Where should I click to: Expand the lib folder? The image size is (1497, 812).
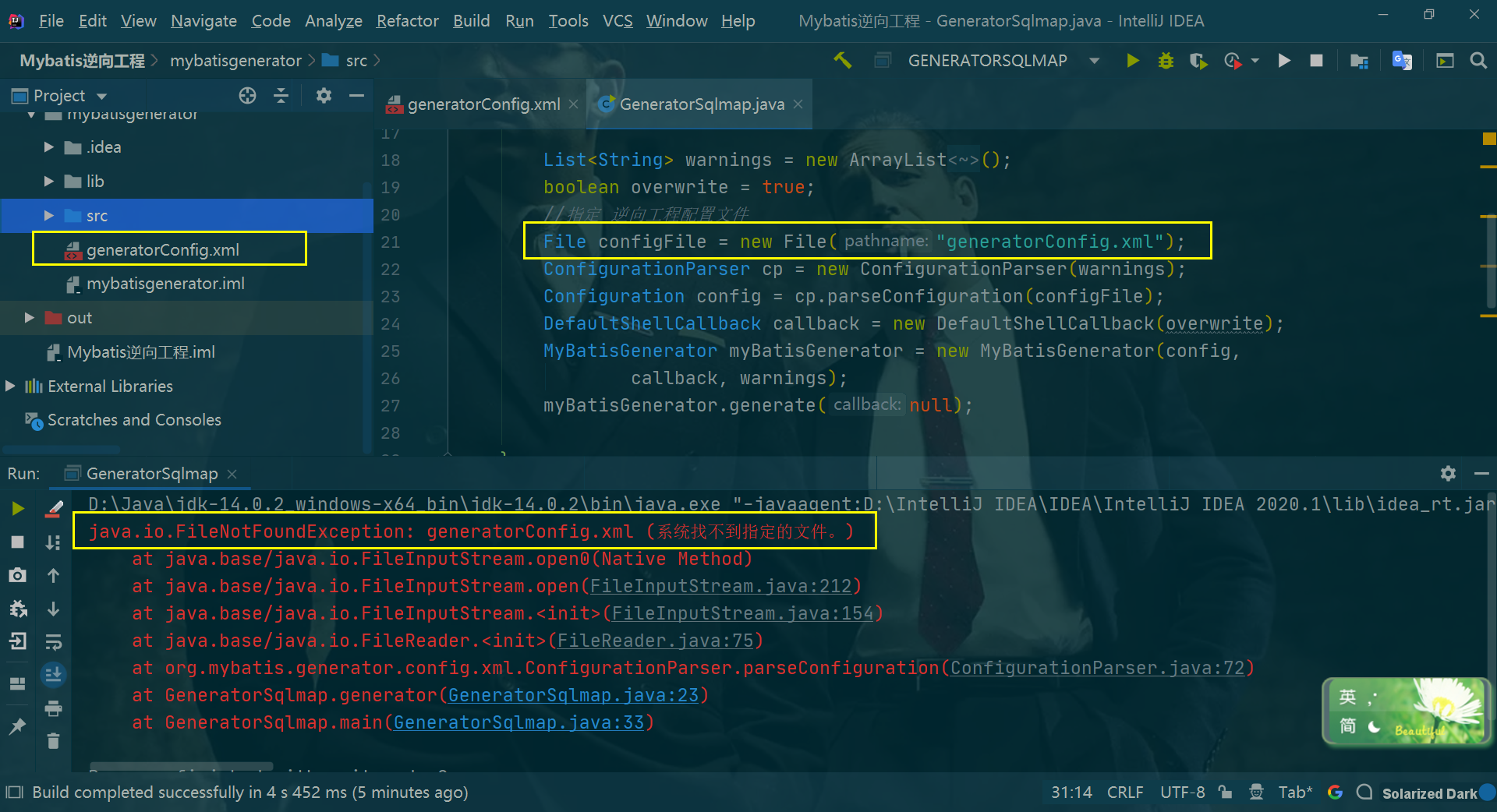point(49,182)
